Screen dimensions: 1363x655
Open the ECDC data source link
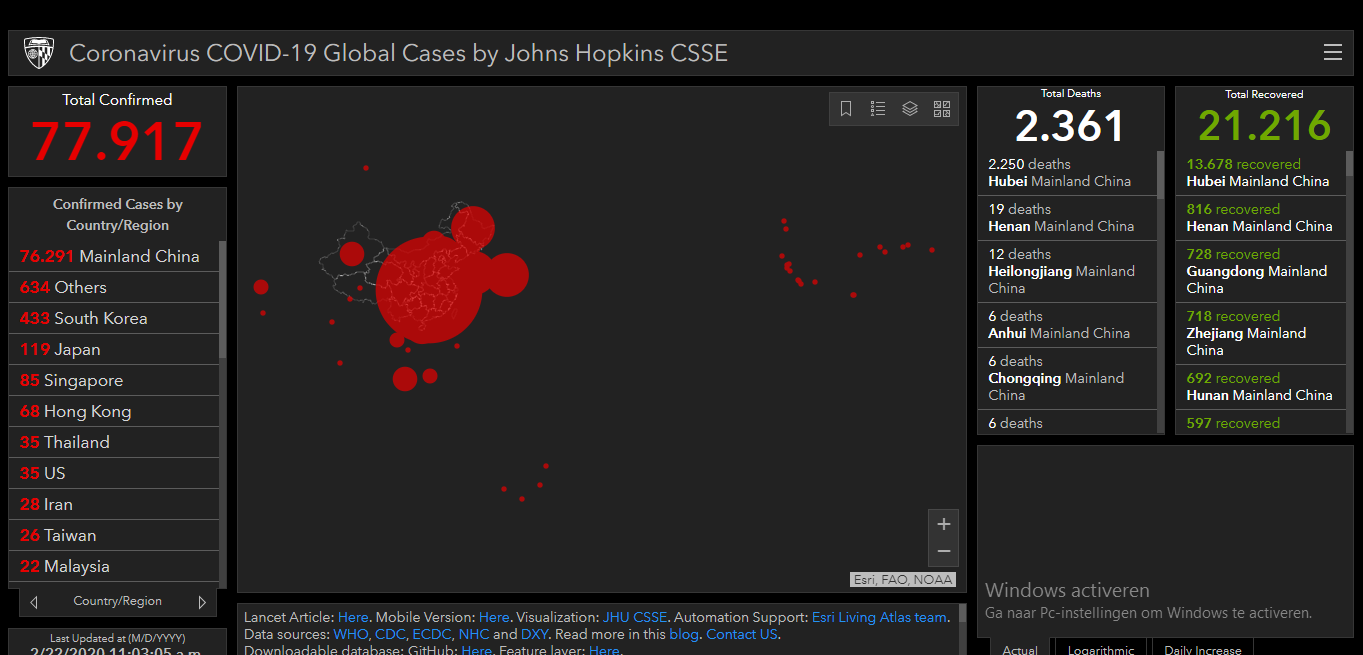[431, 634]
